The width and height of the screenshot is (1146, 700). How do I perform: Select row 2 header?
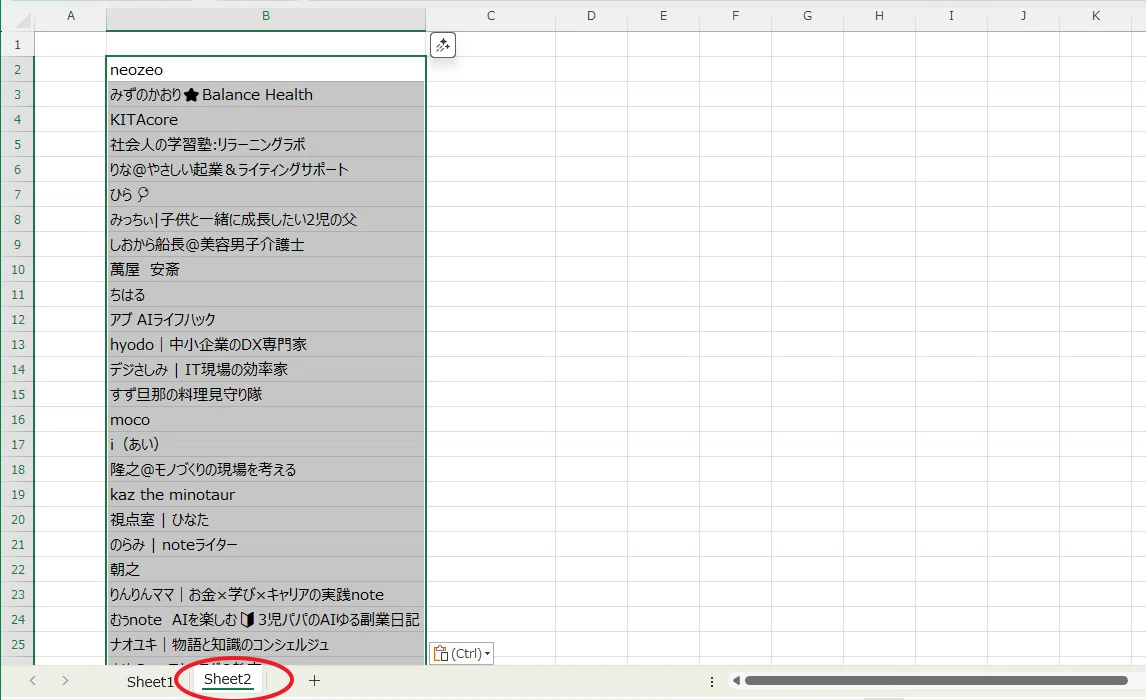tap(18, 69)
